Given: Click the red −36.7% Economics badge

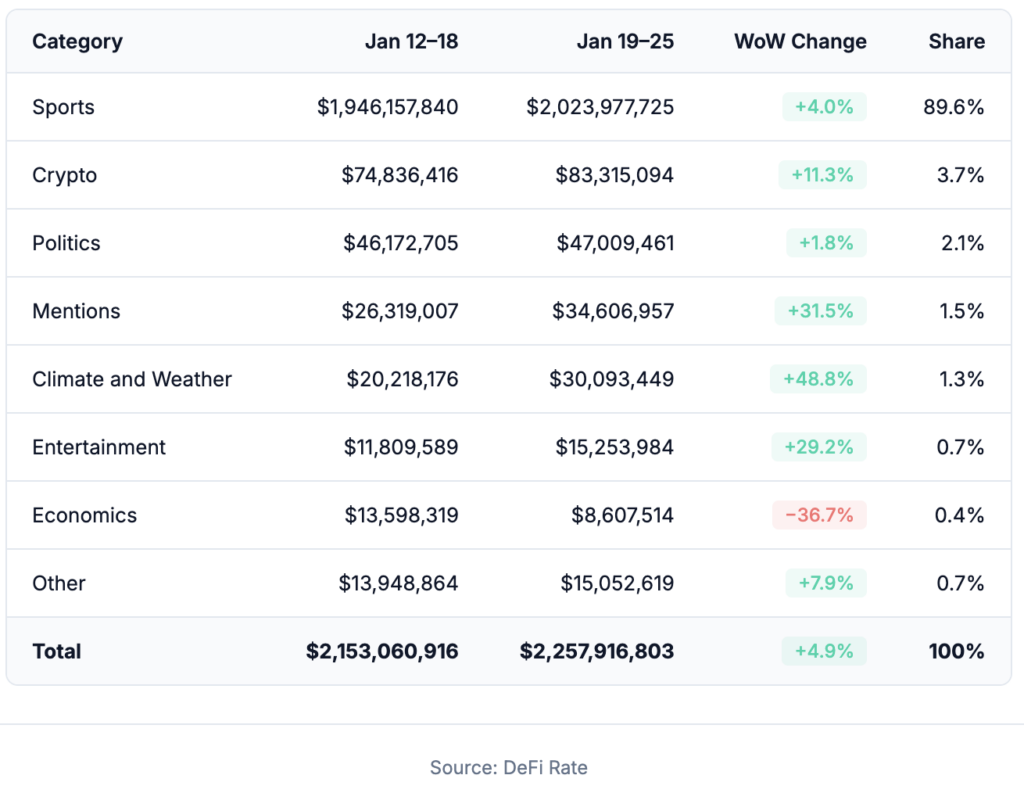Looking at the screenshot, I should pyautogui.click(x=819, y=515).
